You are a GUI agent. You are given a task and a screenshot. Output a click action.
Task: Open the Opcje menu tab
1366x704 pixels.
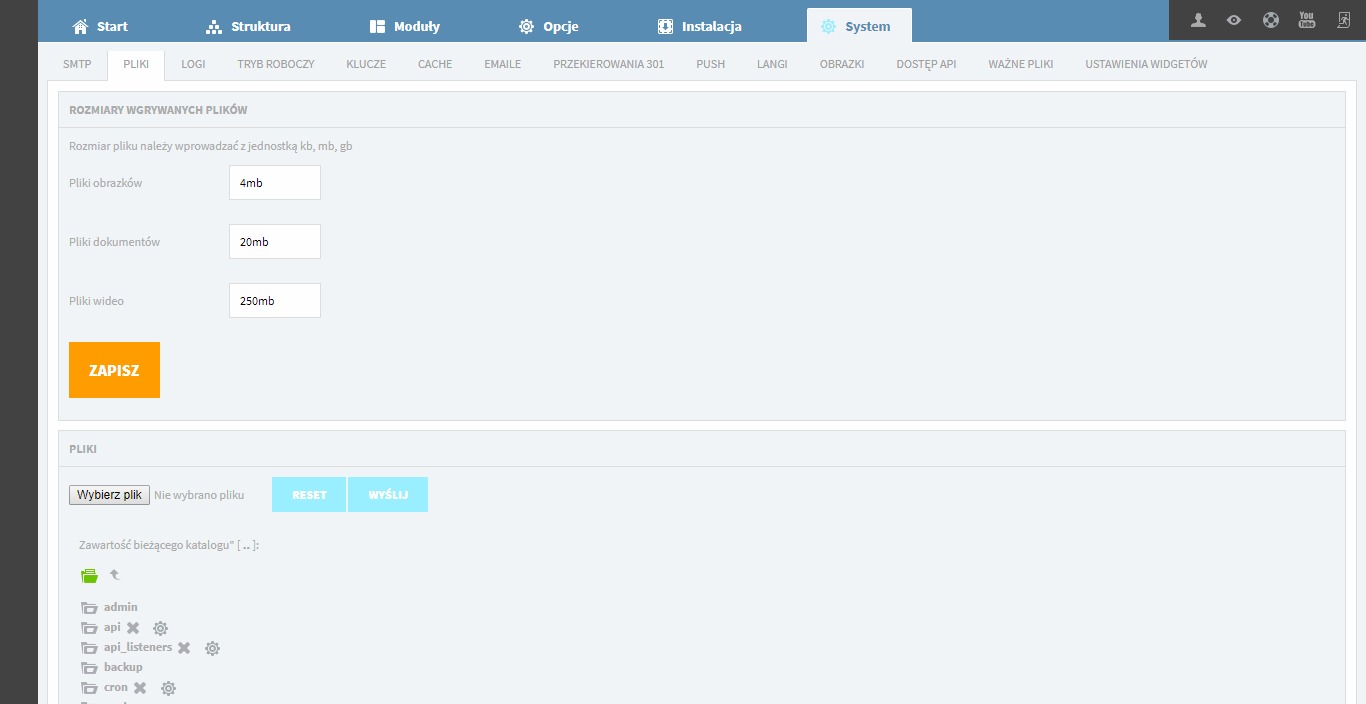(x=549, y=26)
